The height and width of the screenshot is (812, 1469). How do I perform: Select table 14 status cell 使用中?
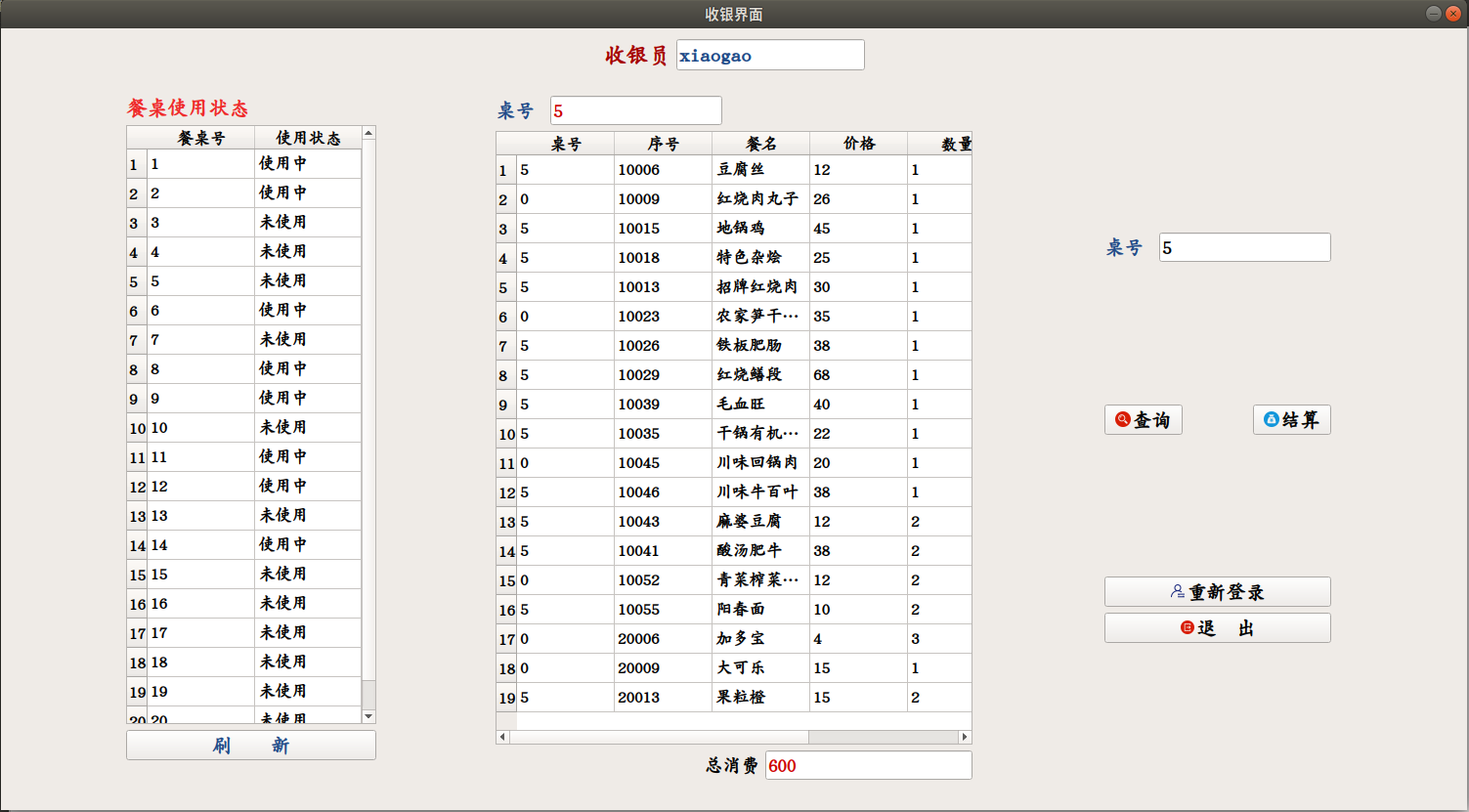coord(308,545)
